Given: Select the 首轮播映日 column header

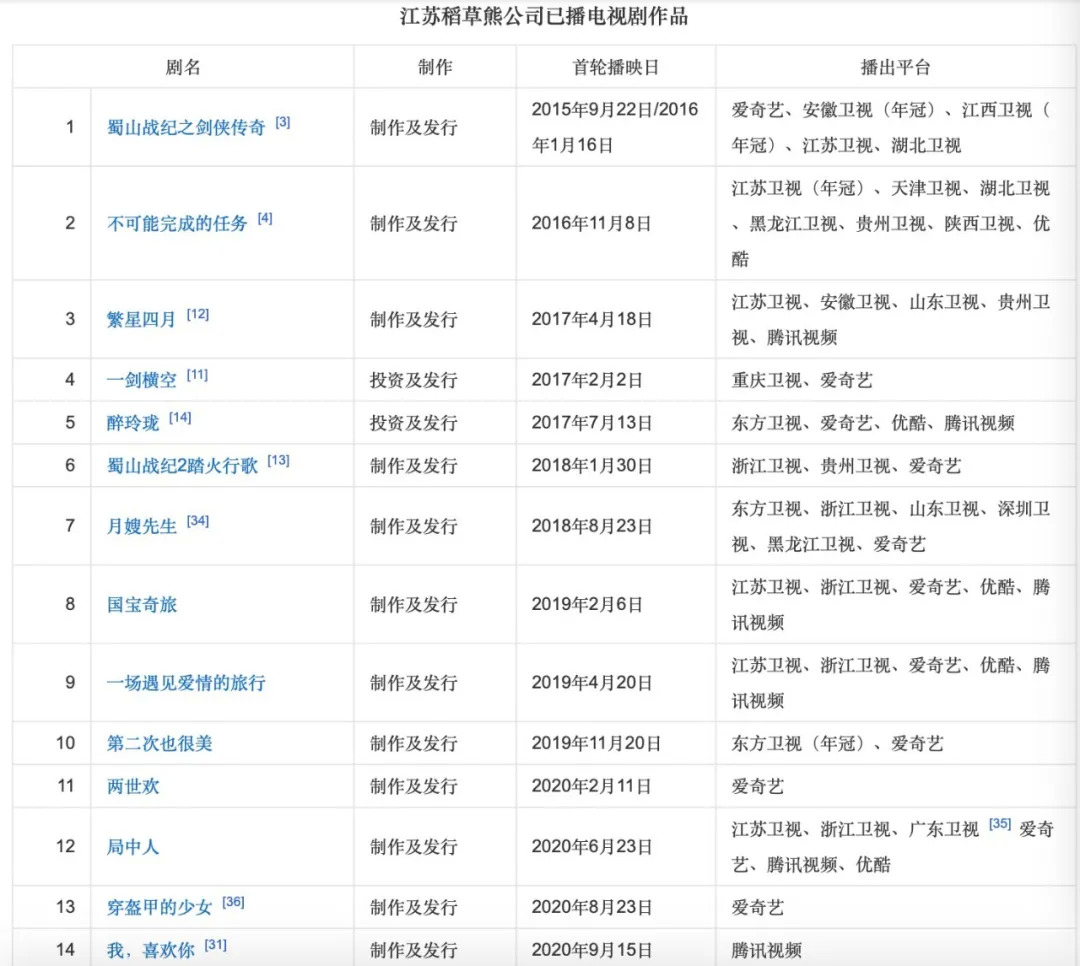Looking at the screenshot, I should coord(616,68).
